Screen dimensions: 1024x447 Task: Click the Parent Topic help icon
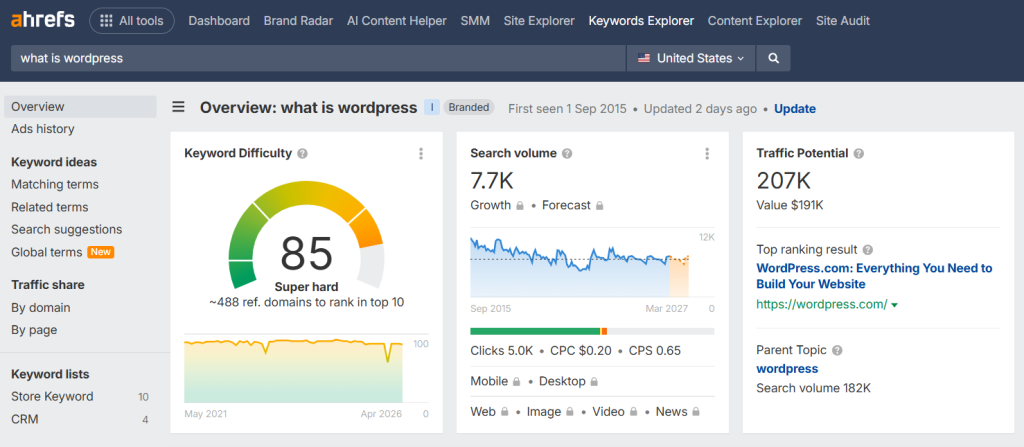[x=837, y=350]
